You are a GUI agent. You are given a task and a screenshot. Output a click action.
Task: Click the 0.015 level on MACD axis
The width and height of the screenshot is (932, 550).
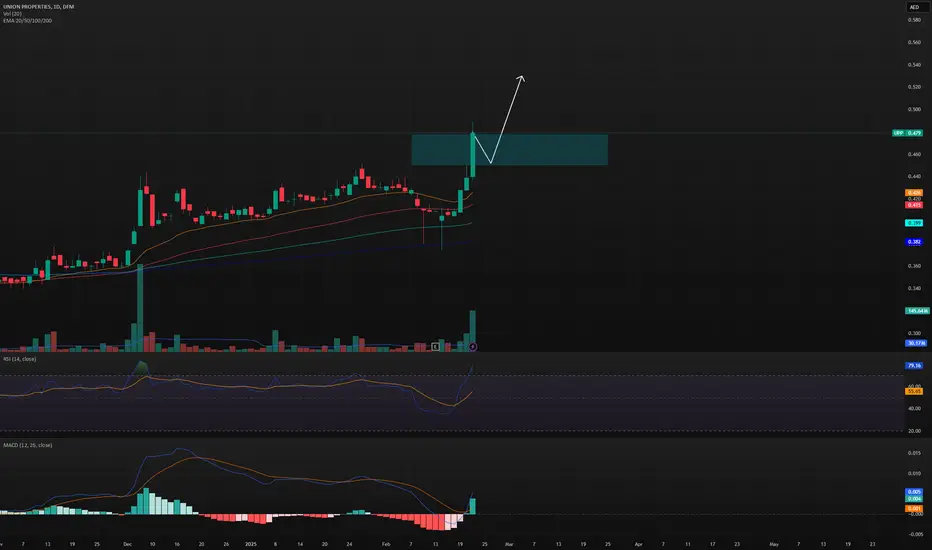click(x=914, y=453)
